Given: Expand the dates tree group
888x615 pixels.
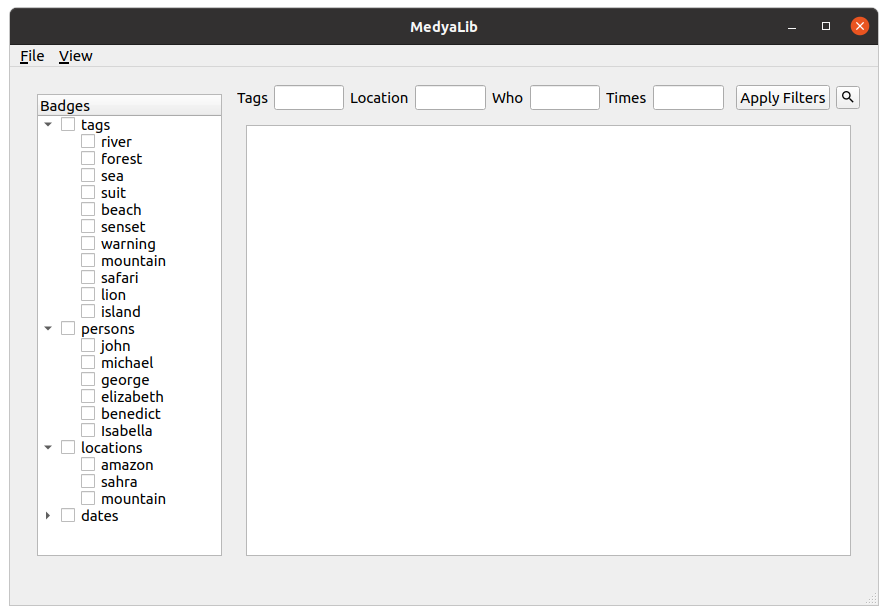Looking at the screenshot, I should coord(48,515).
